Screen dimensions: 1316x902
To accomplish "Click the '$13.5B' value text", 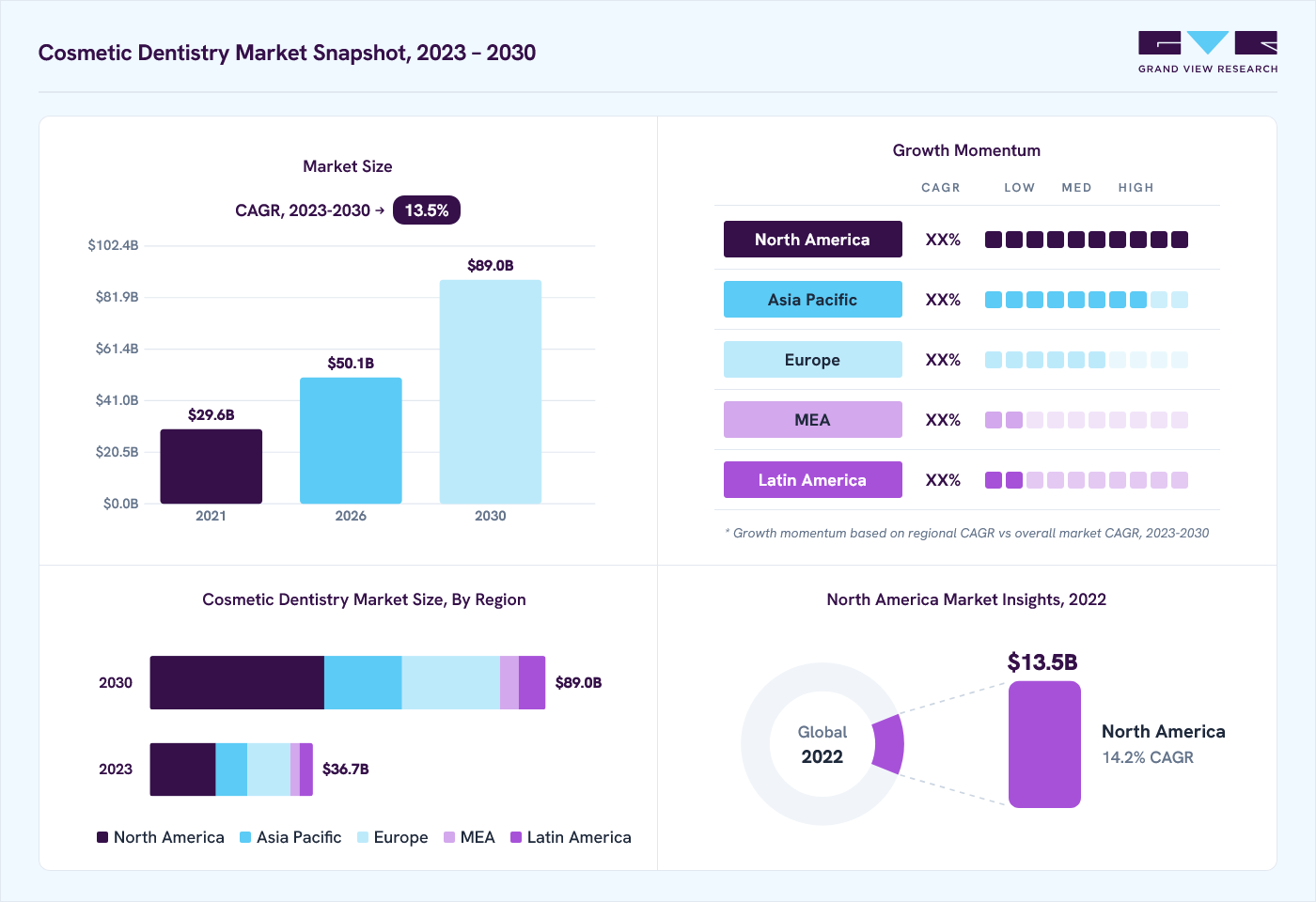I will click(x=1042, y=662).
